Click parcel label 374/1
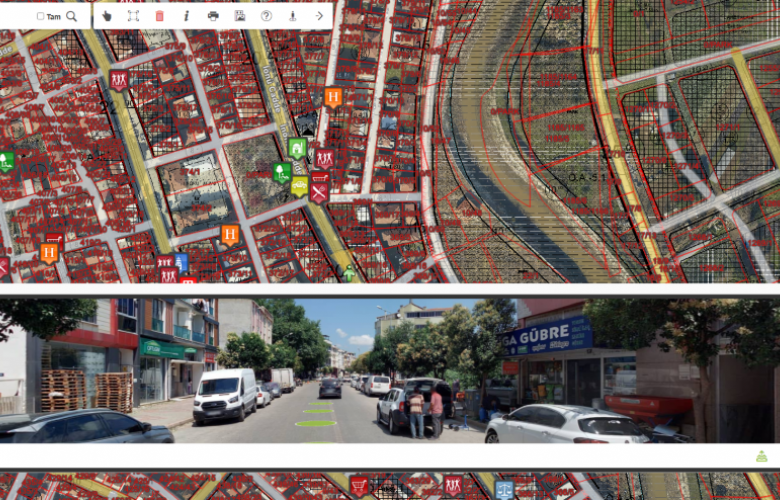The image size is (780, 500). tap(191, 172)
